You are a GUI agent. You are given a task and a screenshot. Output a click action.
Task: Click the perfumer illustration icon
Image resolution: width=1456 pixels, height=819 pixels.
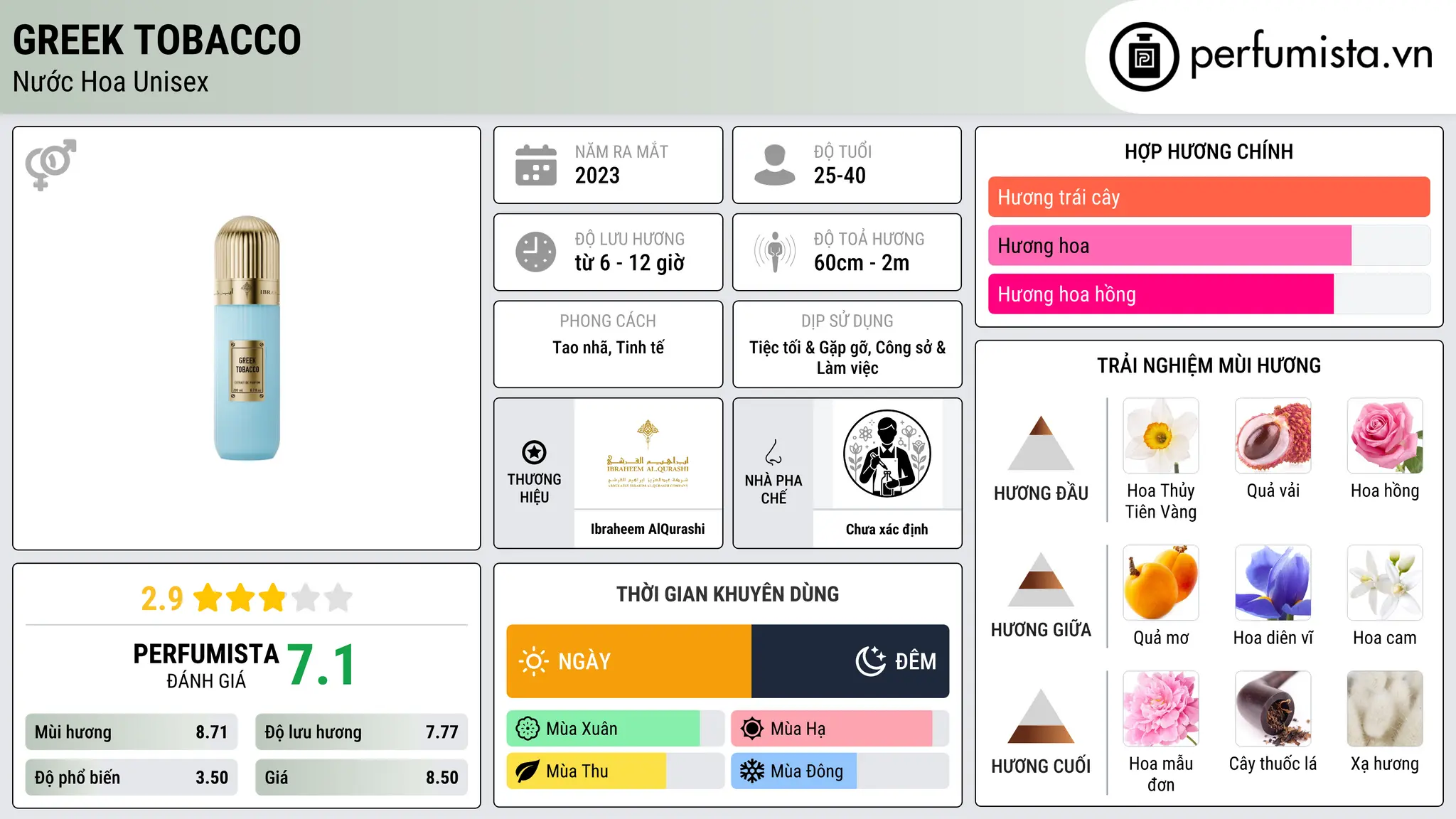click(887, 454)
